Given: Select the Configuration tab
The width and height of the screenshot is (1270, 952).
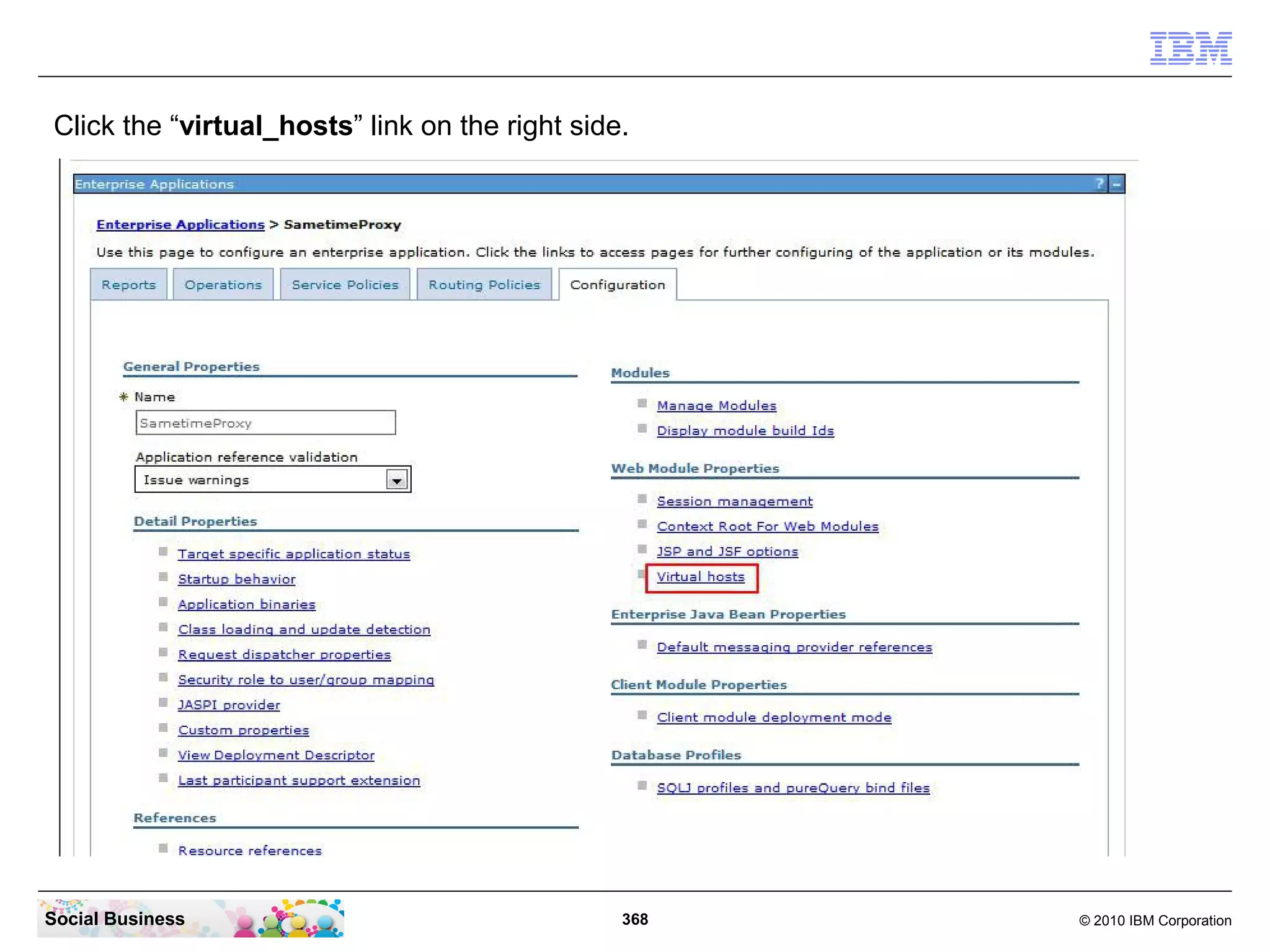Looking at the screenshot, I should [618, 284].
